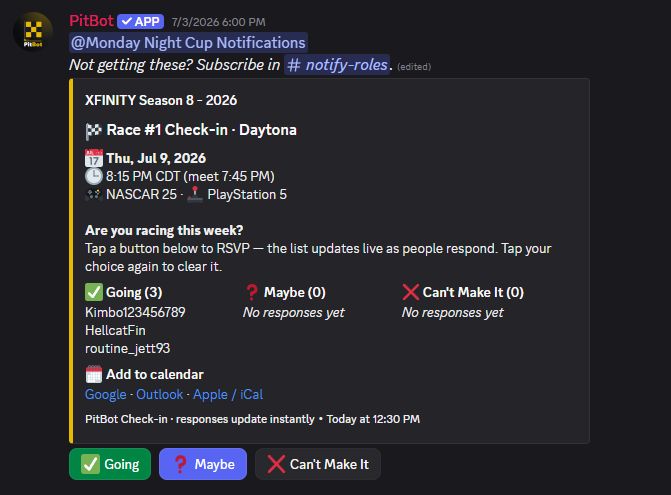Open the Outlook calendar link
The image size is (671, 495).
[160, 394]
